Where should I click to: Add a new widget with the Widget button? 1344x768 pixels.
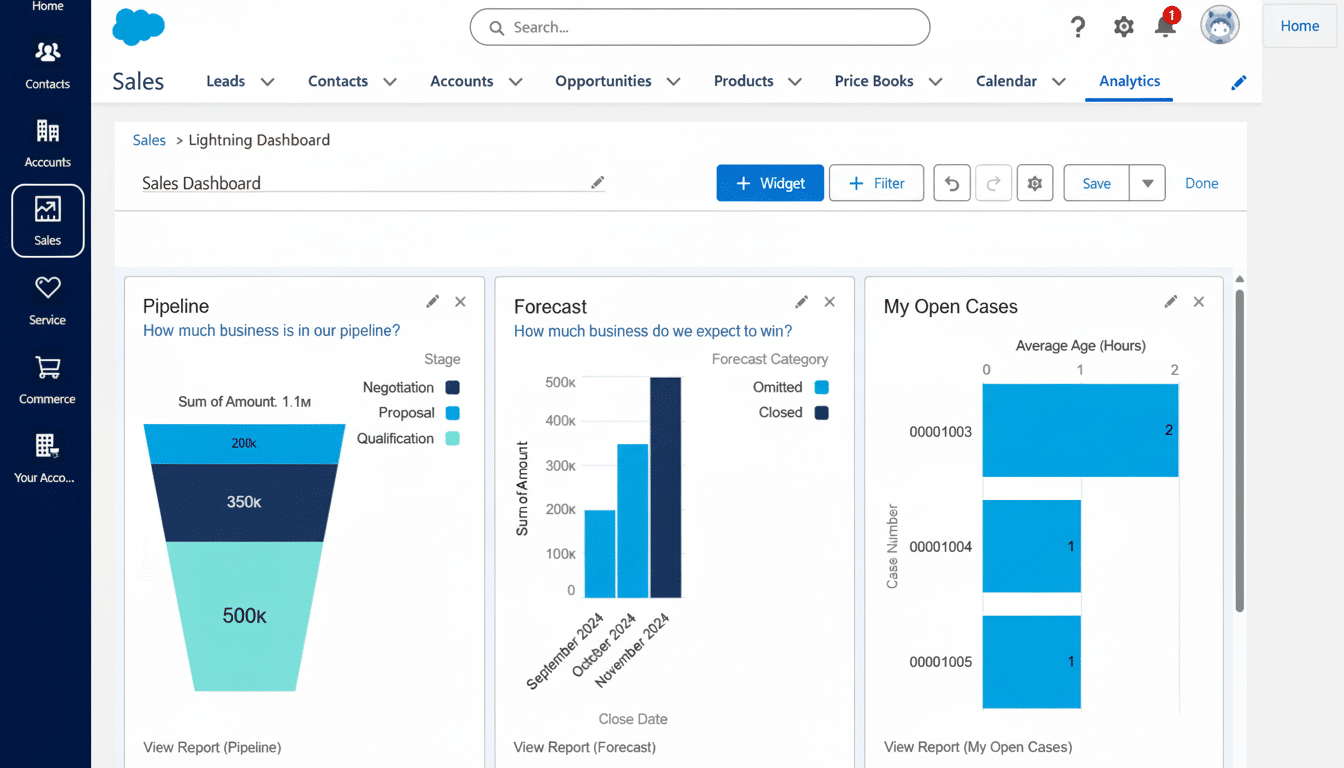[770, 183]
